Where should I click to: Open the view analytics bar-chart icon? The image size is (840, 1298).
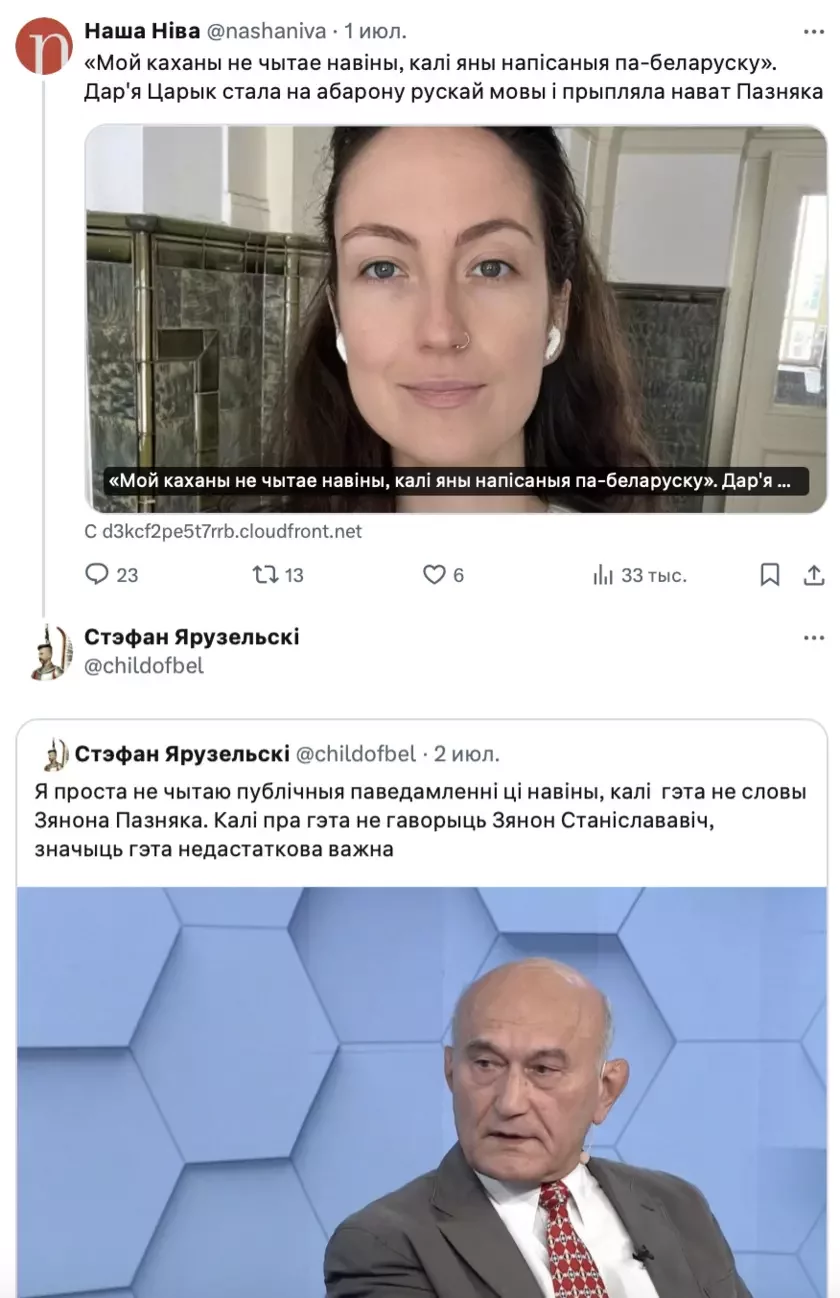tap(603, 575)
